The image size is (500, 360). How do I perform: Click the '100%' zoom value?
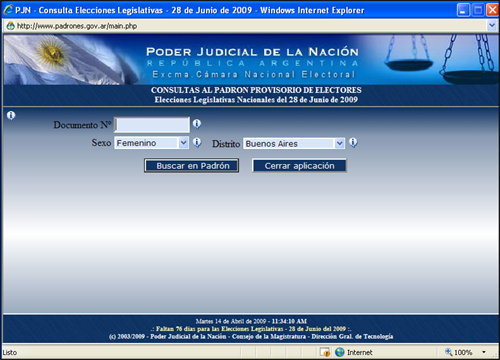(463, 352)
